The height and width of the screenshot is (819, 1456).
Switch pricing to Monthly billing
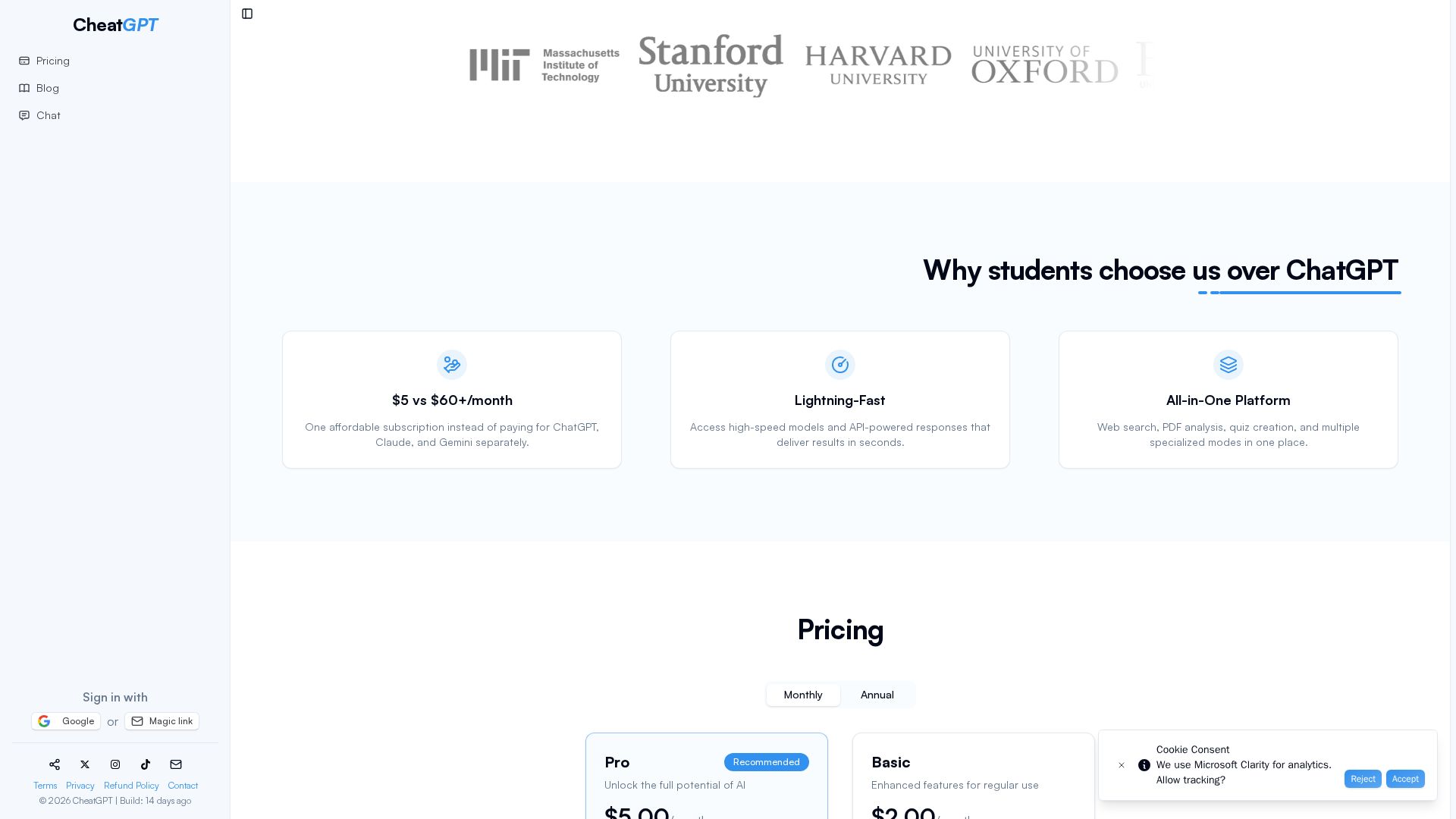click(x=802, y=695)
